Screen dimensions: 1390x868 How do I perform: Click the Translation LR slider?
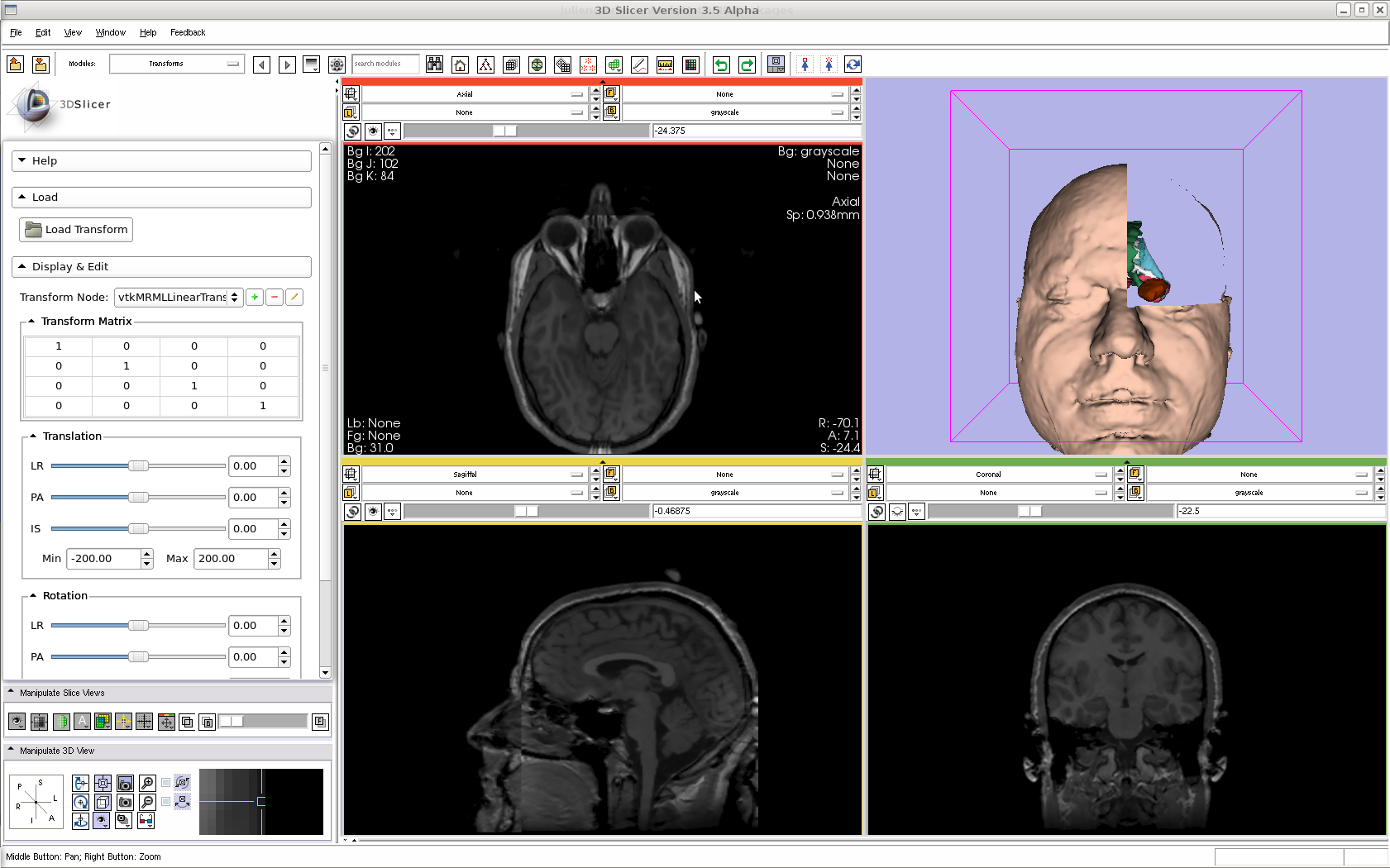click(x=138, y=466)
